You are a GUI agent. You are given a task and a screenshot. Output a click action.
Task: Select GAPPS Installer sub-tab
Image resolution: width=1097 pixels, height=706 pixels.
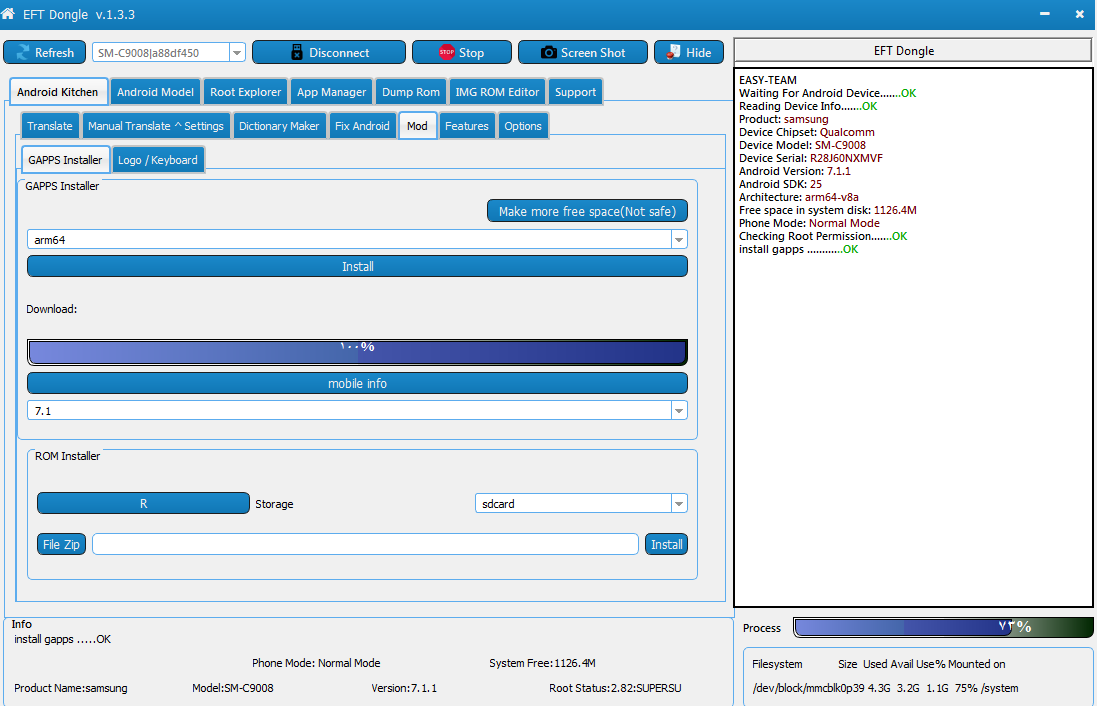pyautogui.click(x=65, y=160)
